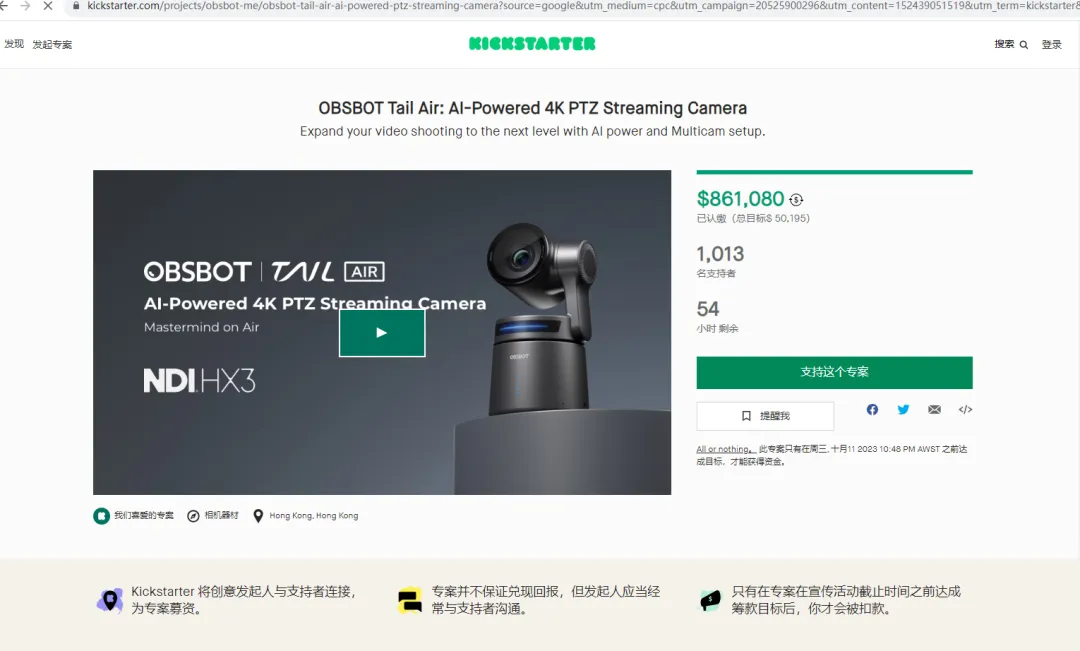This screenshot has height=651, width=1080.
Task: Click the green funding progress bar
Action: [x=834, y=172]
